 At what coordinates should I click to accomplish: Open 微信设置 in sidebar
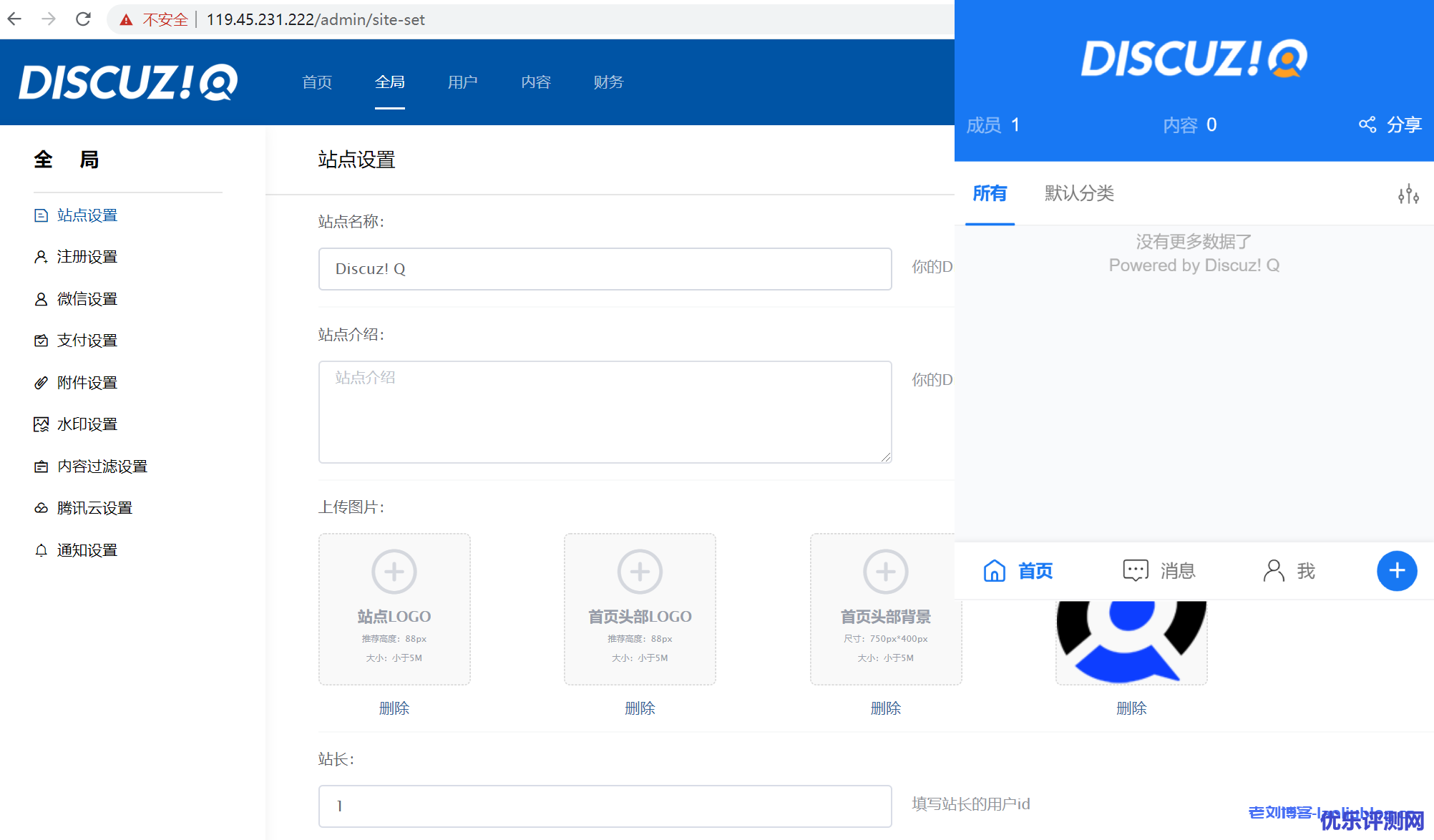coord(87,299)
